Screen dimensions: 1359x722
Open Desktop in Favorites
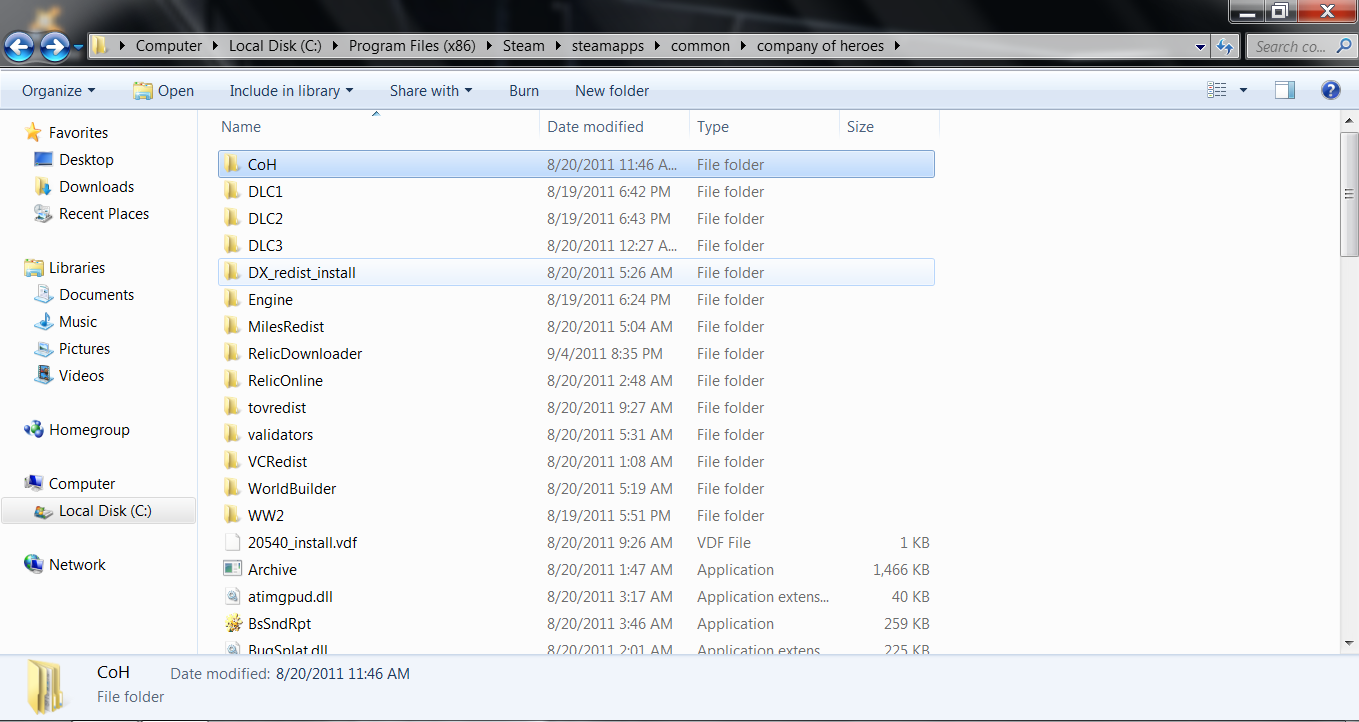[86, 159]
